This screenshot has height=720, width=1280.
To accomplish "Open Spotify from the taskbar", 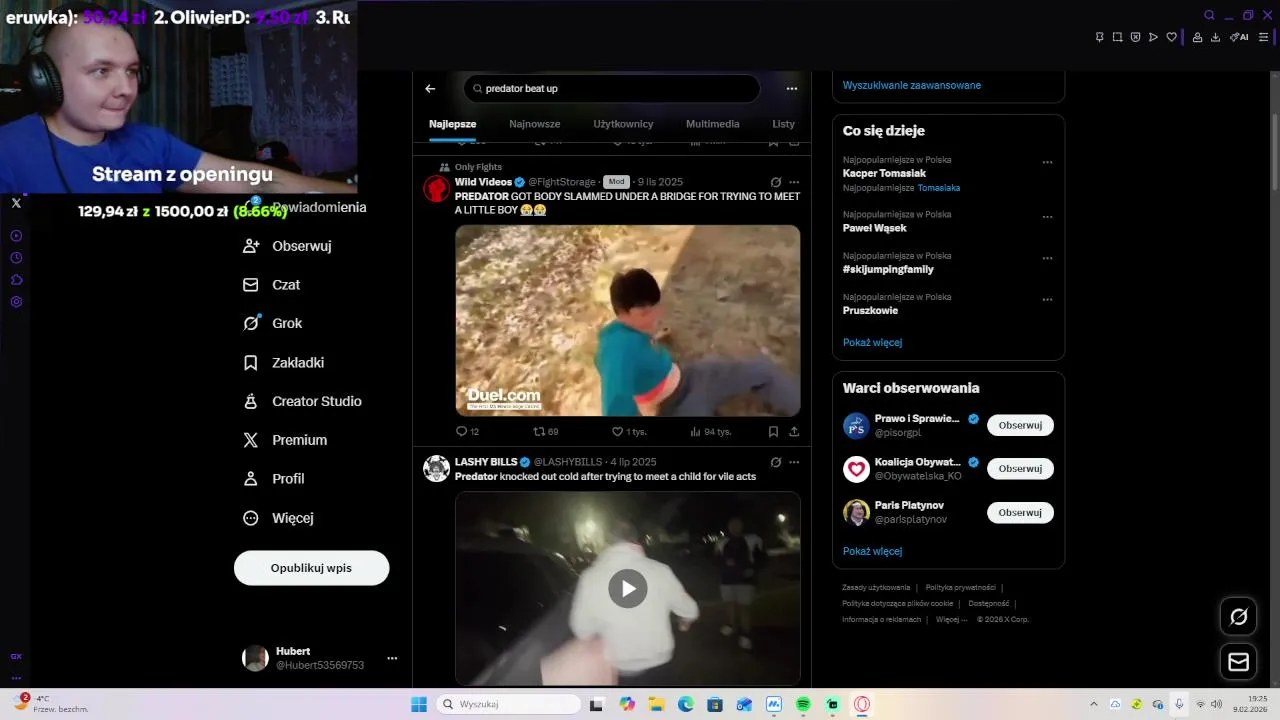I will click(x=803, y=704).
